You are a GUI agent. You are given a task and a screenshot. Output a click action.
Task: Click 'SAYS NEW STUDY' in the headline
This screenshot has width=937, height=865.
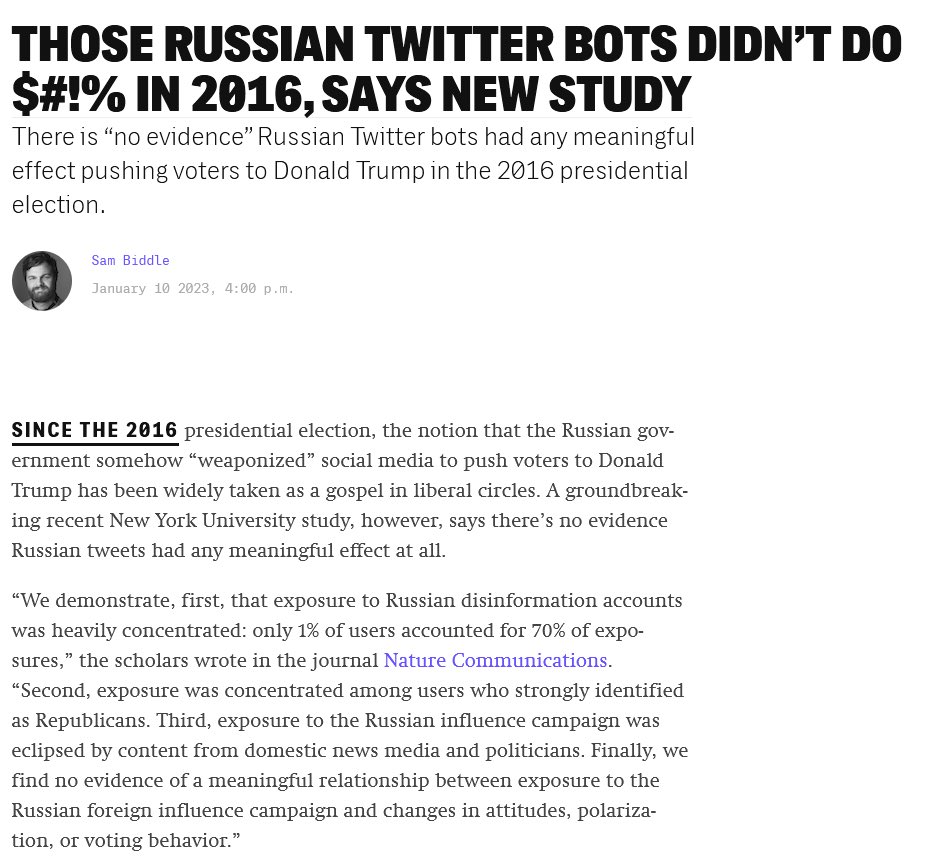(x=506, y=95)
